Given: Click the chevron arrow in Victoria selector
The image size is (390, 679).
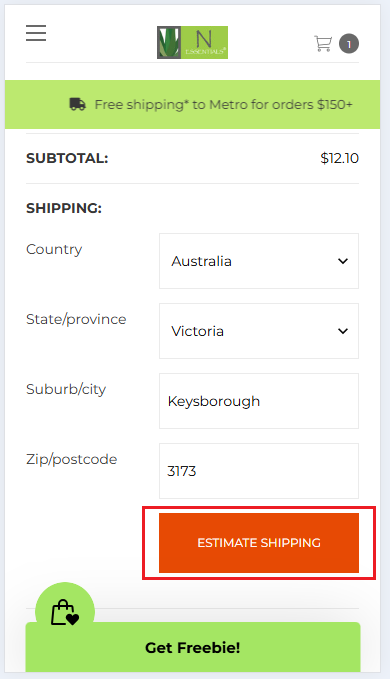Looking at the screenshot, I should point(343,331).
